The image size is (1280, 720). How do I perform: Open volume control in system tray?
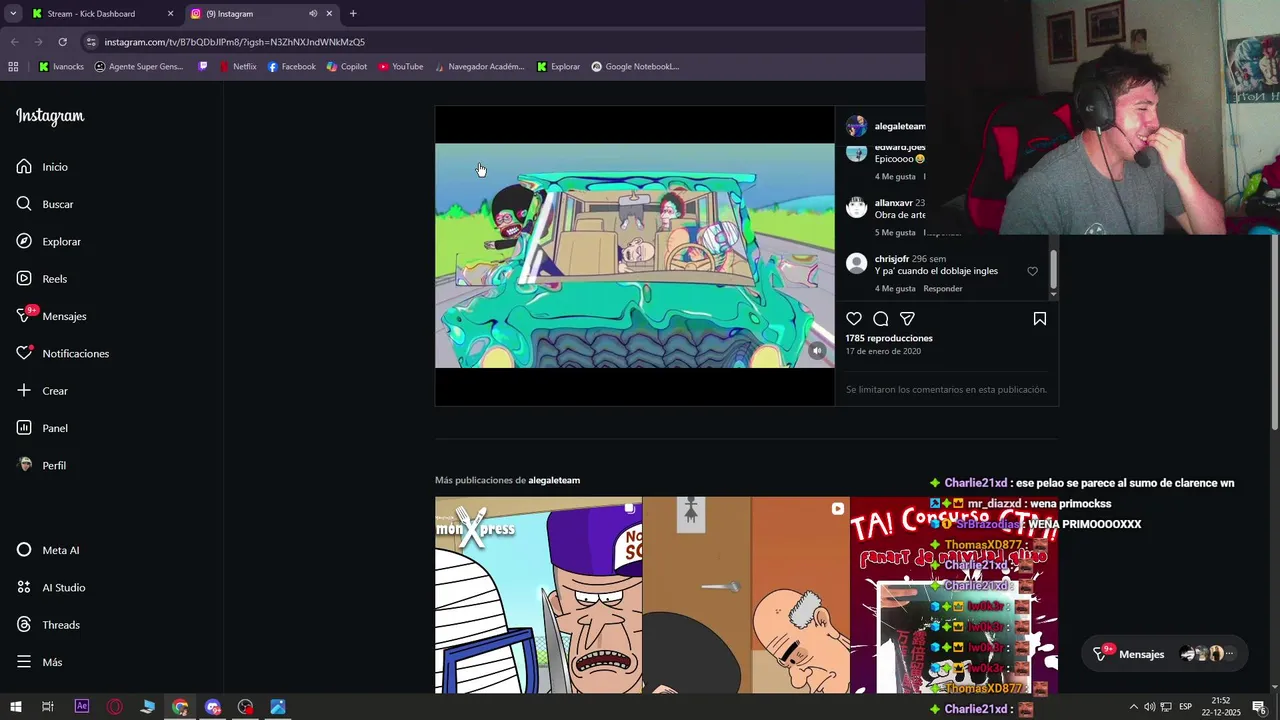point(1149,707)
